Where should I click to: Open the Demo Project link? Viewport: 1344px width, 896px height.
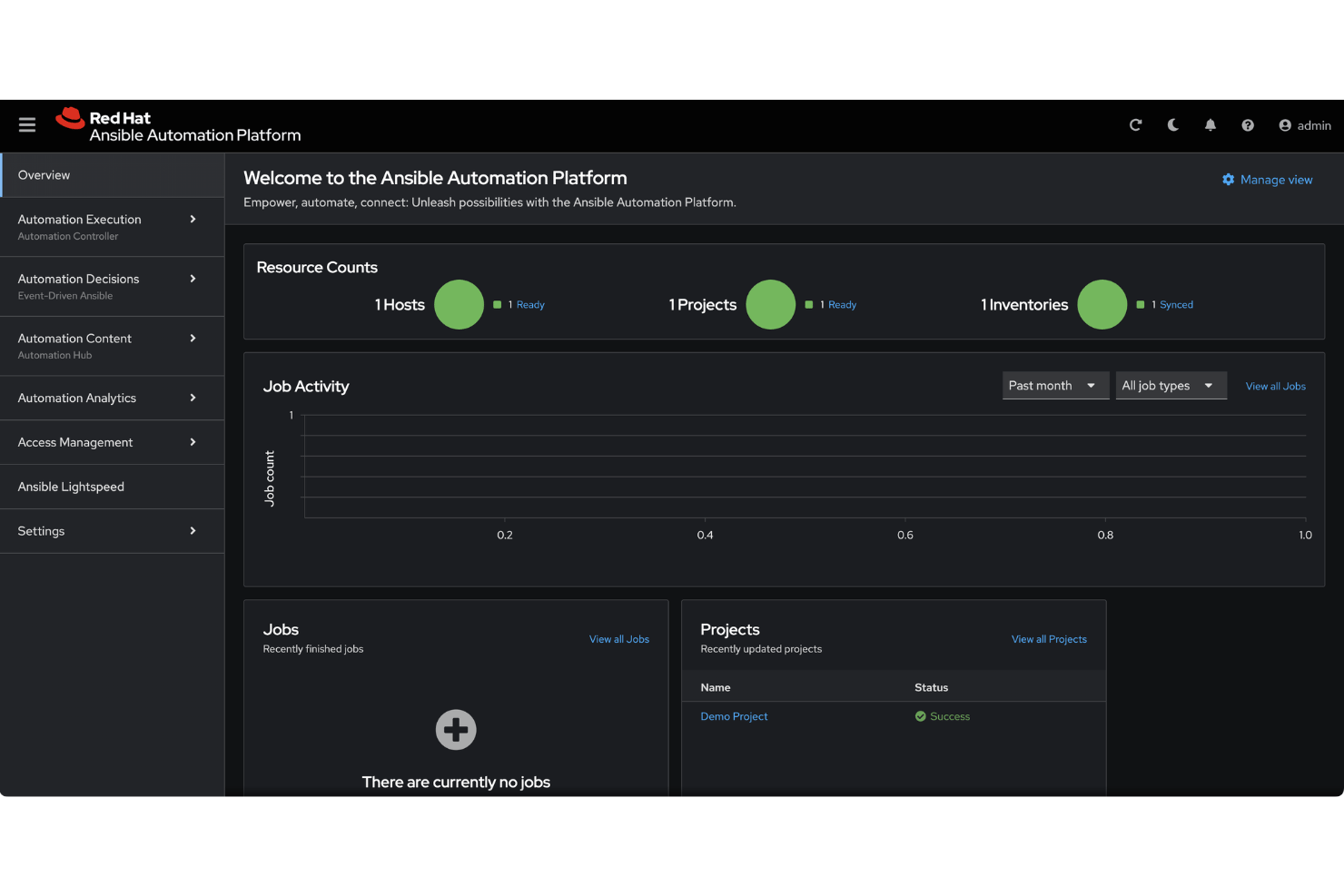734,716
